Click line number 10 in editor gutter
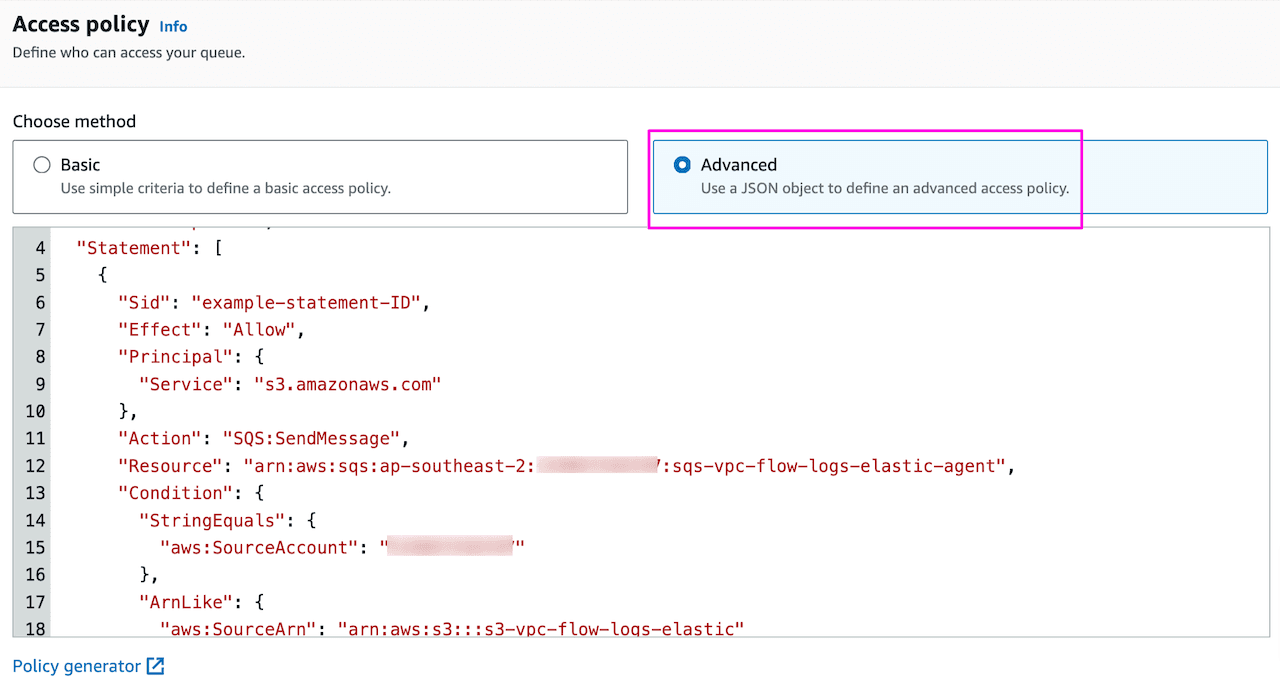Screen dimensions: 1280x691 34,411
